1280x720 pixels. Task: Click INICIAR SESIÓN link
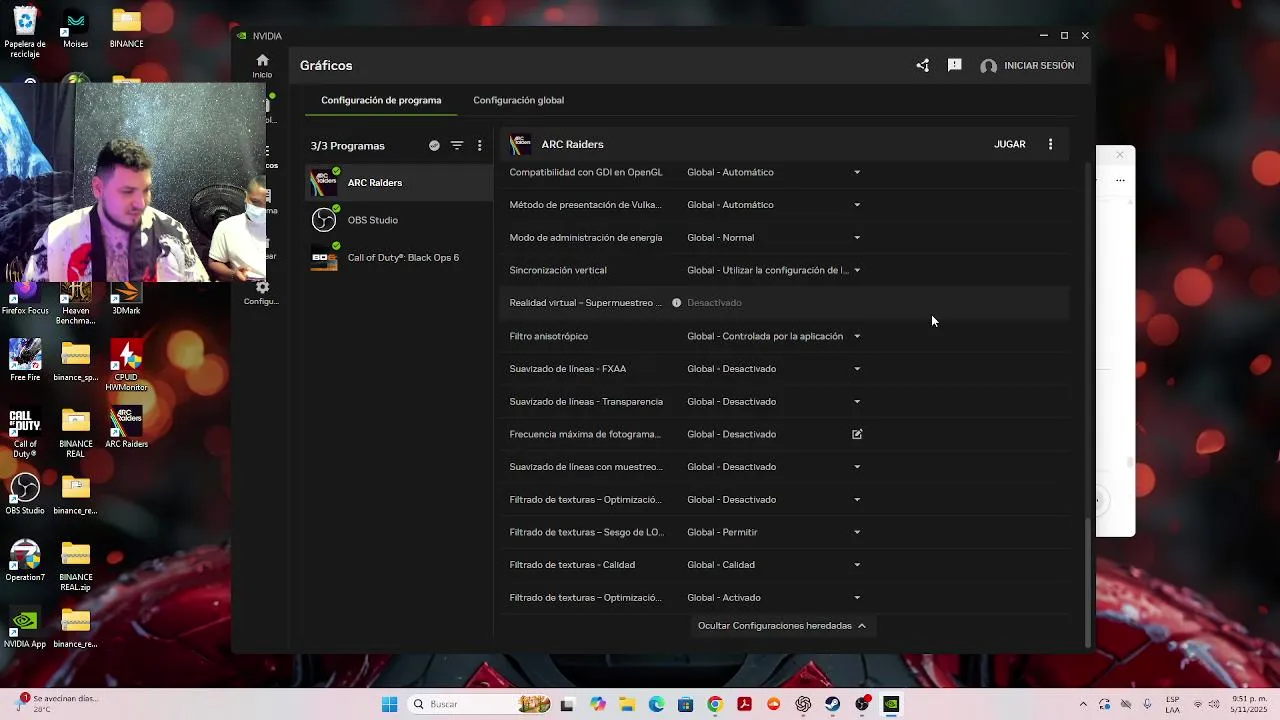[1039, 66]
